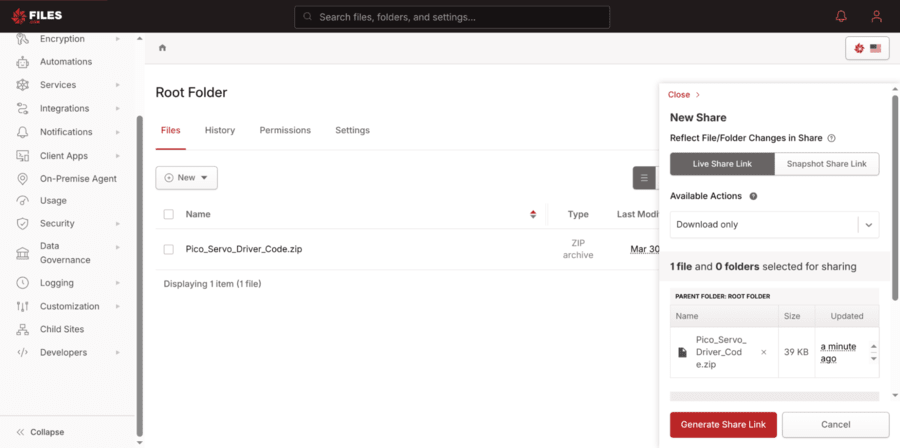The height and width of the screenshot is (448, 900).
Task: Switch to the Permissions tab
Action: (x=285, y=130)
